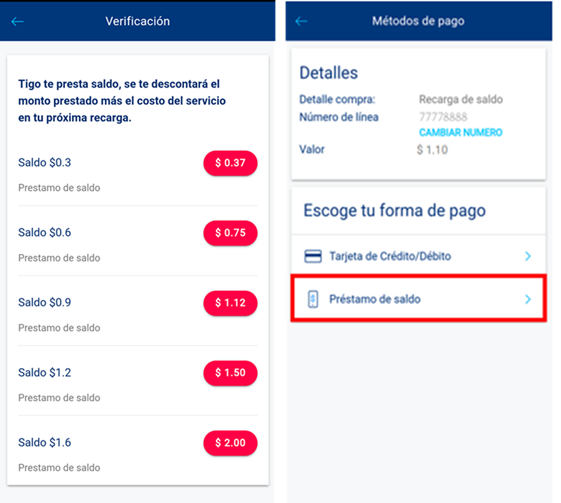Choose the $ 2.00 loan button

(x=230, y=443)
